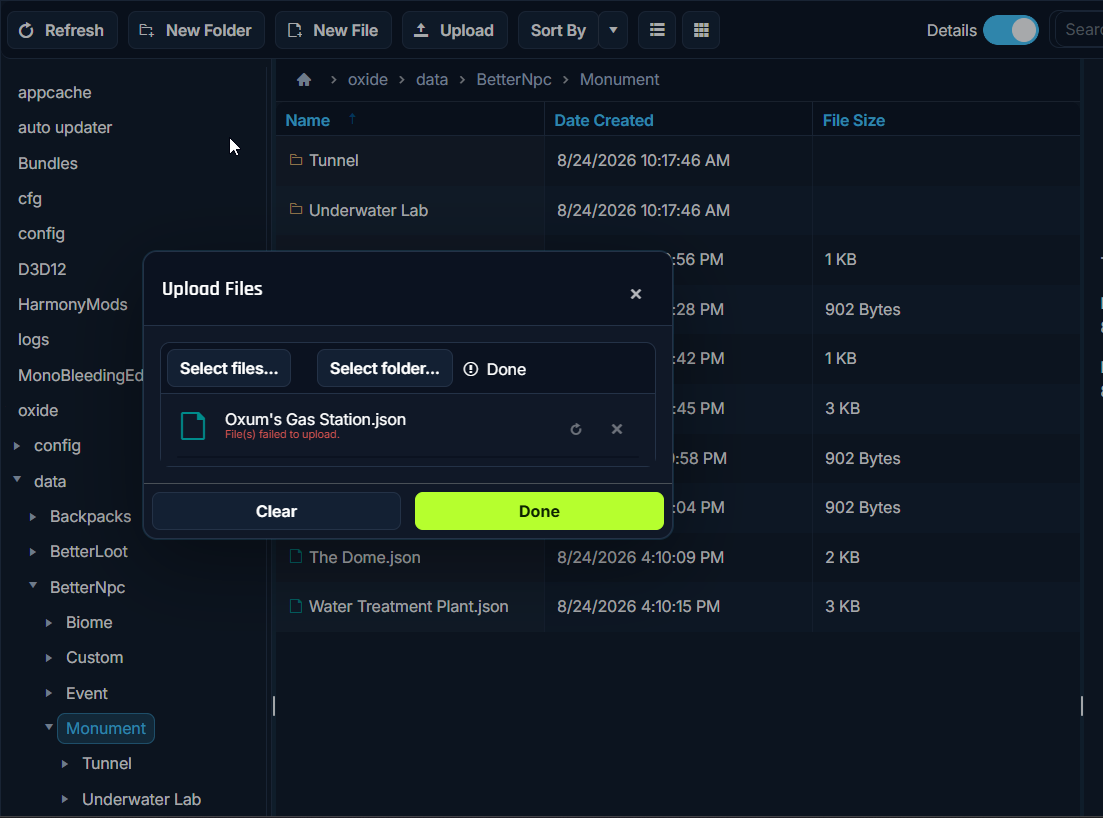Toggle the Details switch
This screenshot has height=818, width=1103.
click(x=1011, y=30)
